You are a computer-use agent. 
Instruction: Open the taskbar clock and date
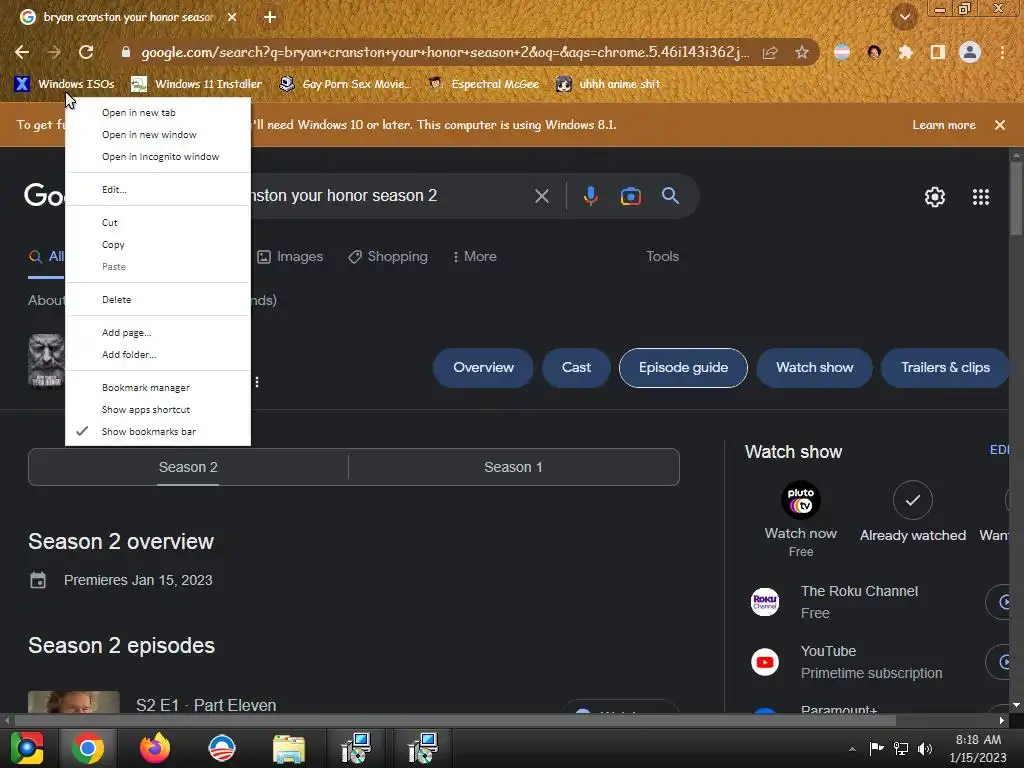(978, 748)
